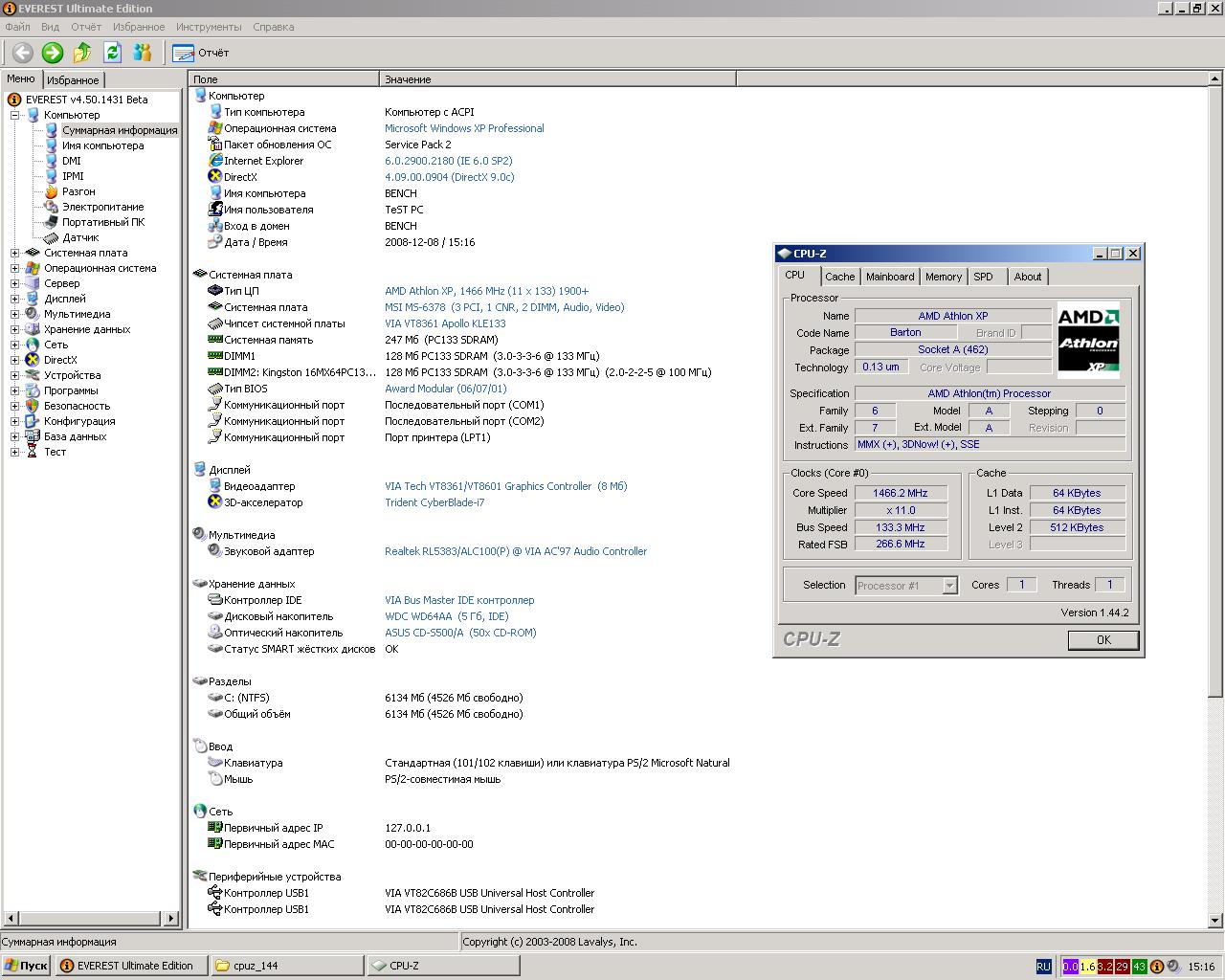Image resolution: width=1225 pixels, height=980 pixels.
Task: Click the users icon in toolbar
Action: [x=143, y=53]
